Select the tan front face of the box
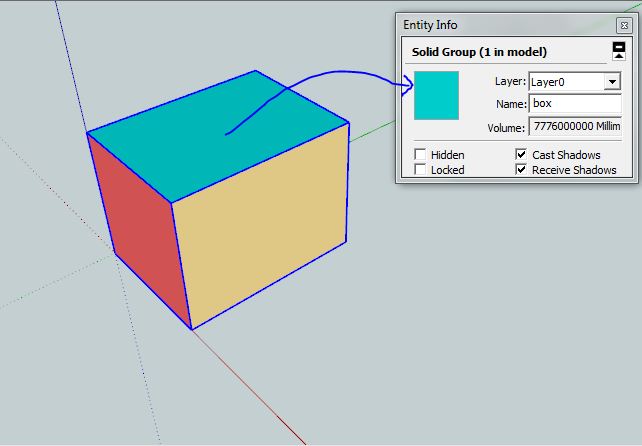 coord(262,225)
